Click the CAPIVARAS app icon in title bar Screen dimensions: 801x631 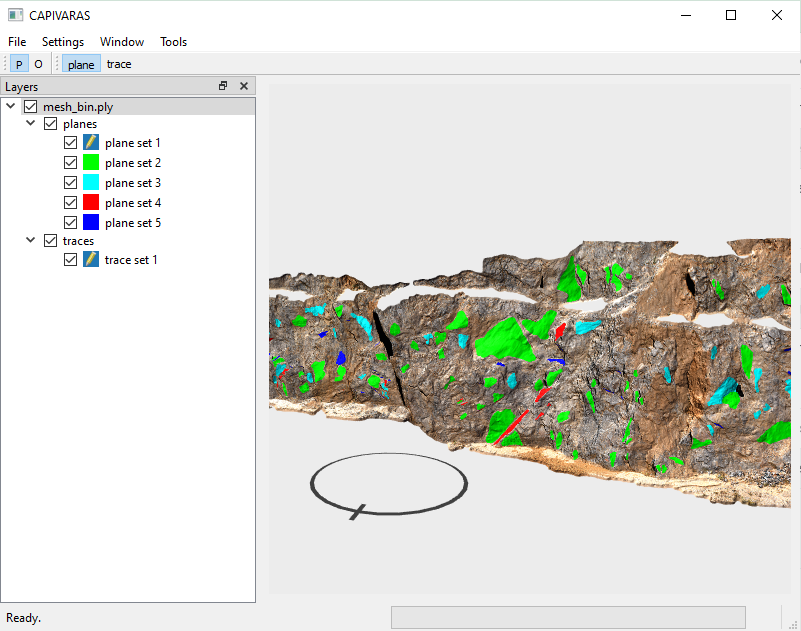[x=15, y=15]
